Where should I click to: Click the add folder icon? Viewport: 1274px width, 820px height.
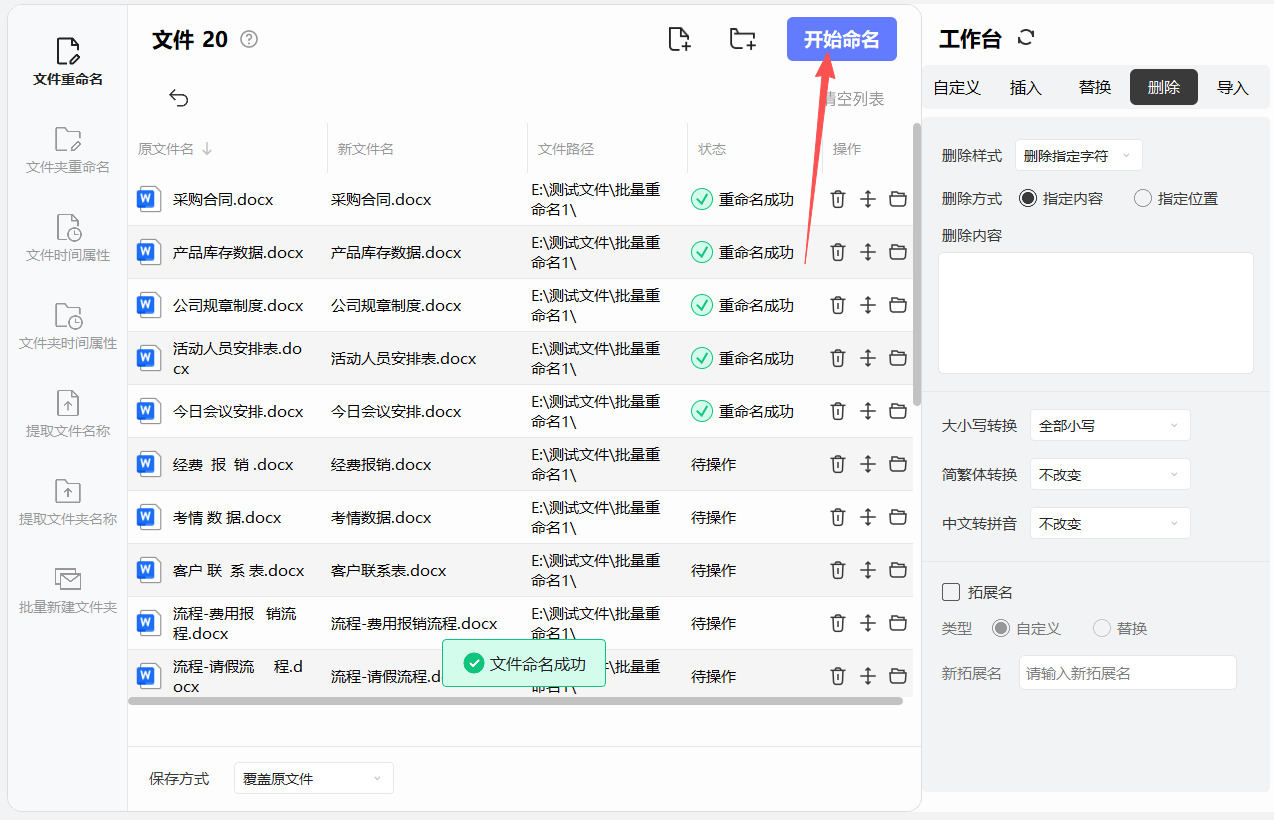(x=742, y=40)
